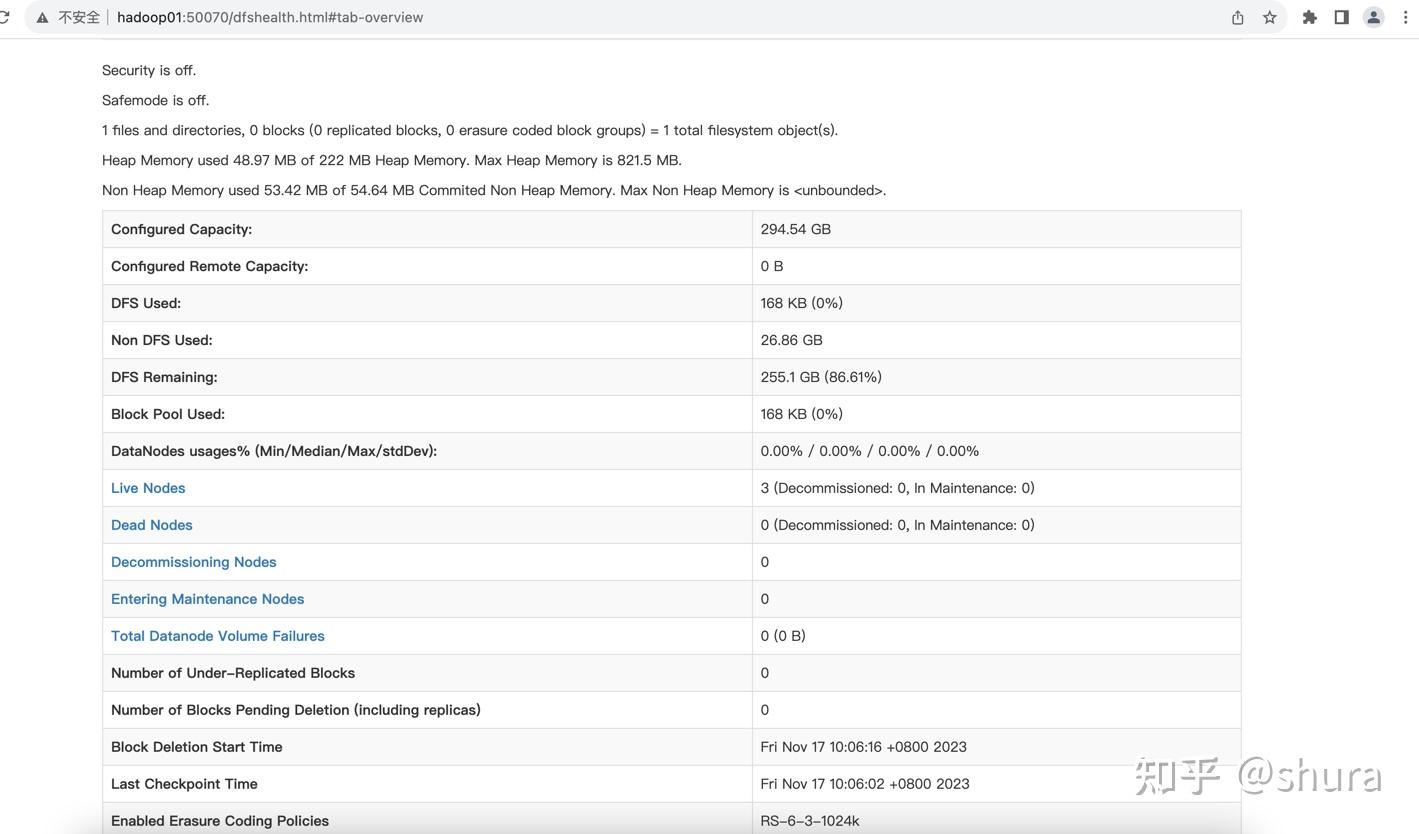The width and height of the screenshot is (1419, 834).
Task: Click the "Safemode is off." text
Action: pyautogui.click(x=156, y=100)
